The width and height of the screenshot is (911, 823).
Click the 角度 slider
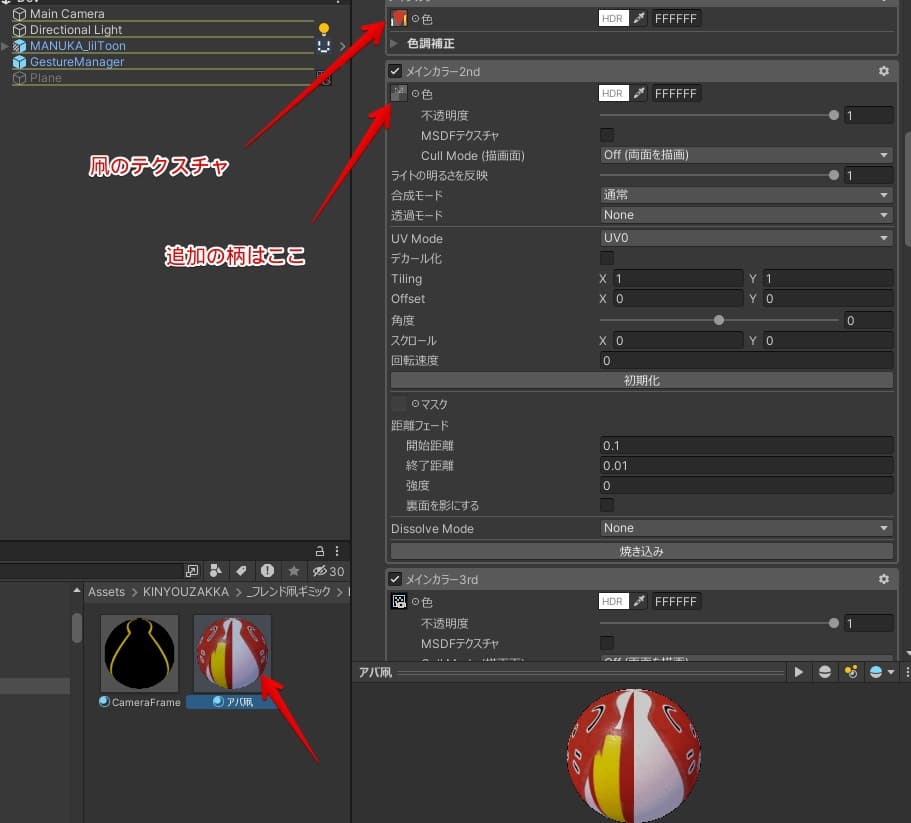(x=719, y=320)
